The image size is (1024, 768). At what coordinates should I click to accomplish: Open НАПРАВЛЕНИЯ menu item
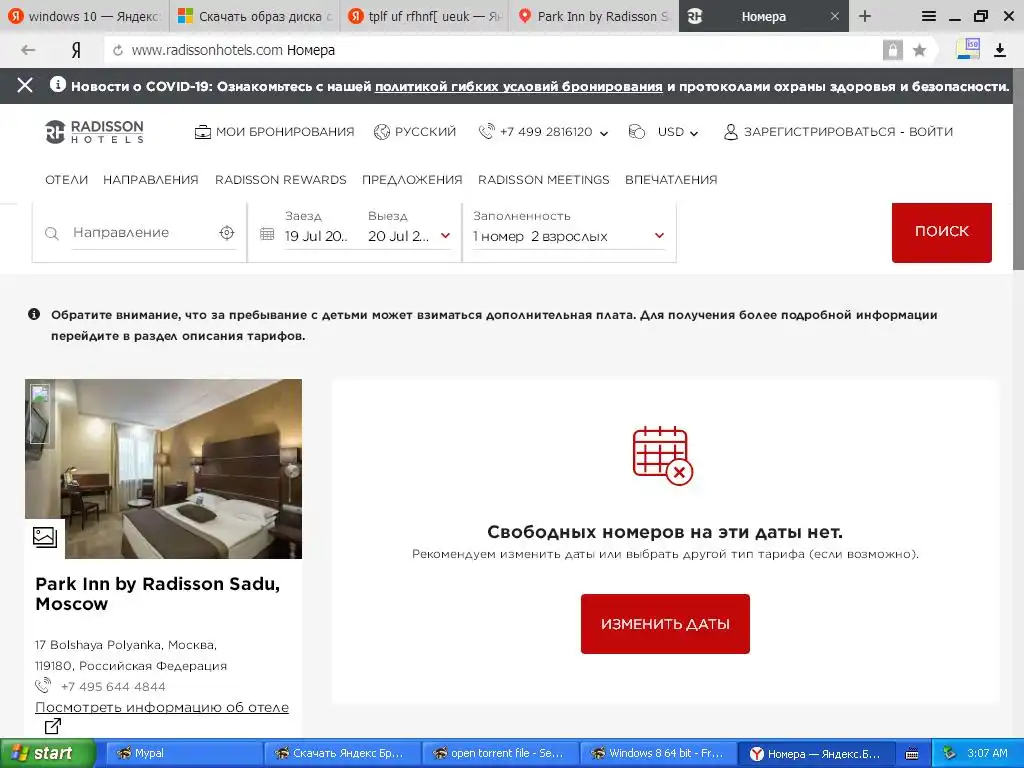click(x=151, y=180)
